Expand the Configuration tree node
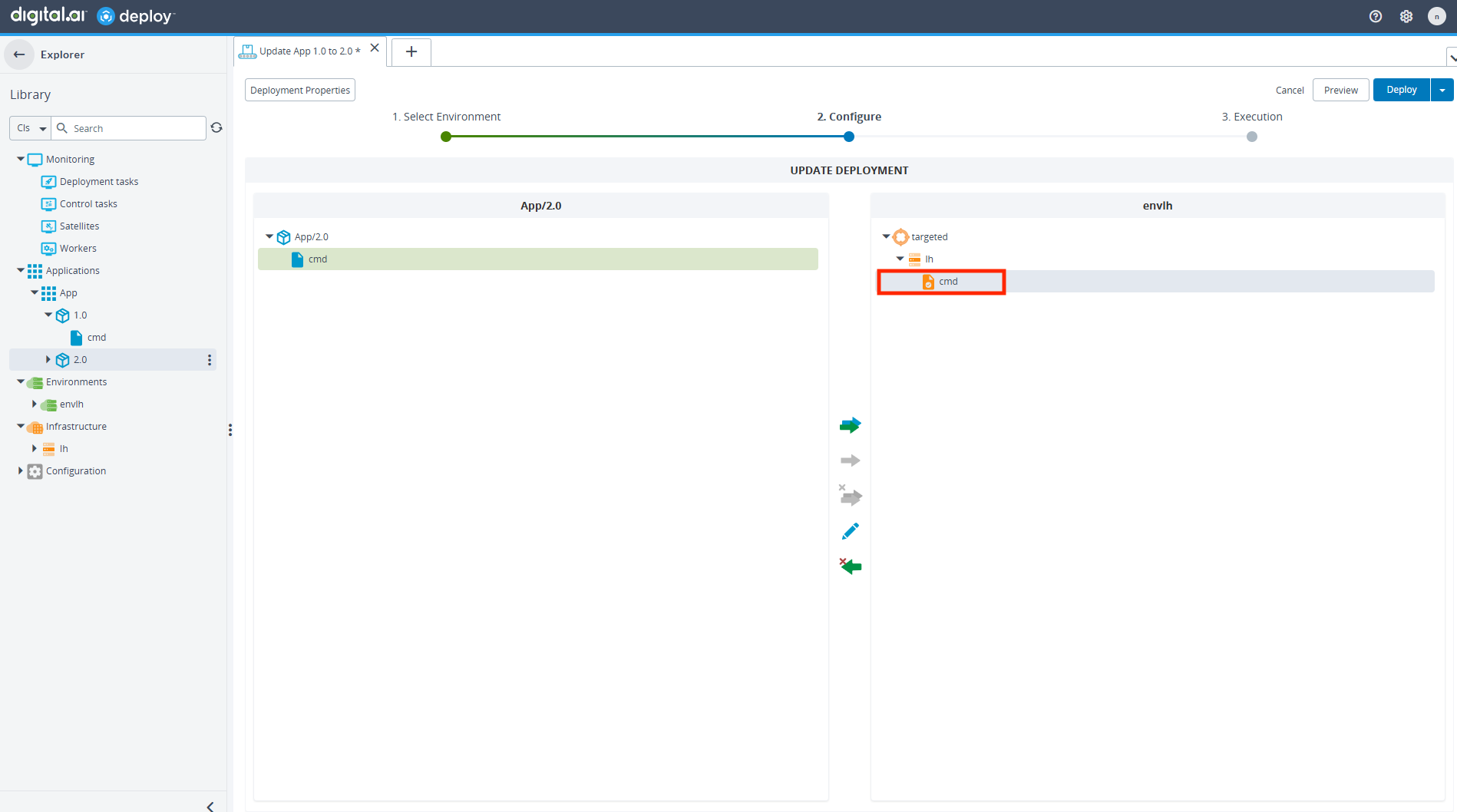This screenshot has width=1457, height=812. click(x=21, y=470)
